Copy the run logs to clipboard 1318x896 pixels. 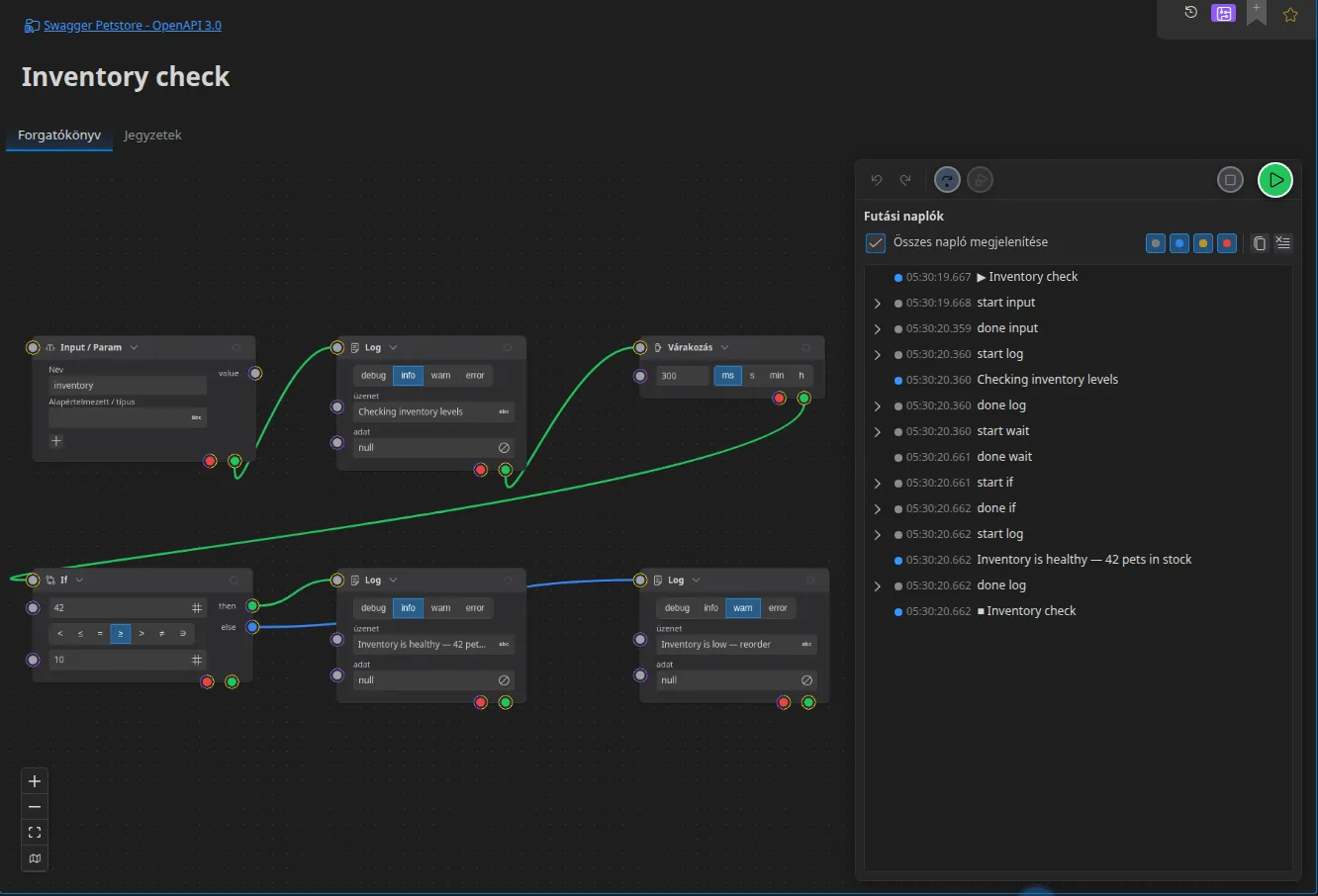pos(1259,243)
